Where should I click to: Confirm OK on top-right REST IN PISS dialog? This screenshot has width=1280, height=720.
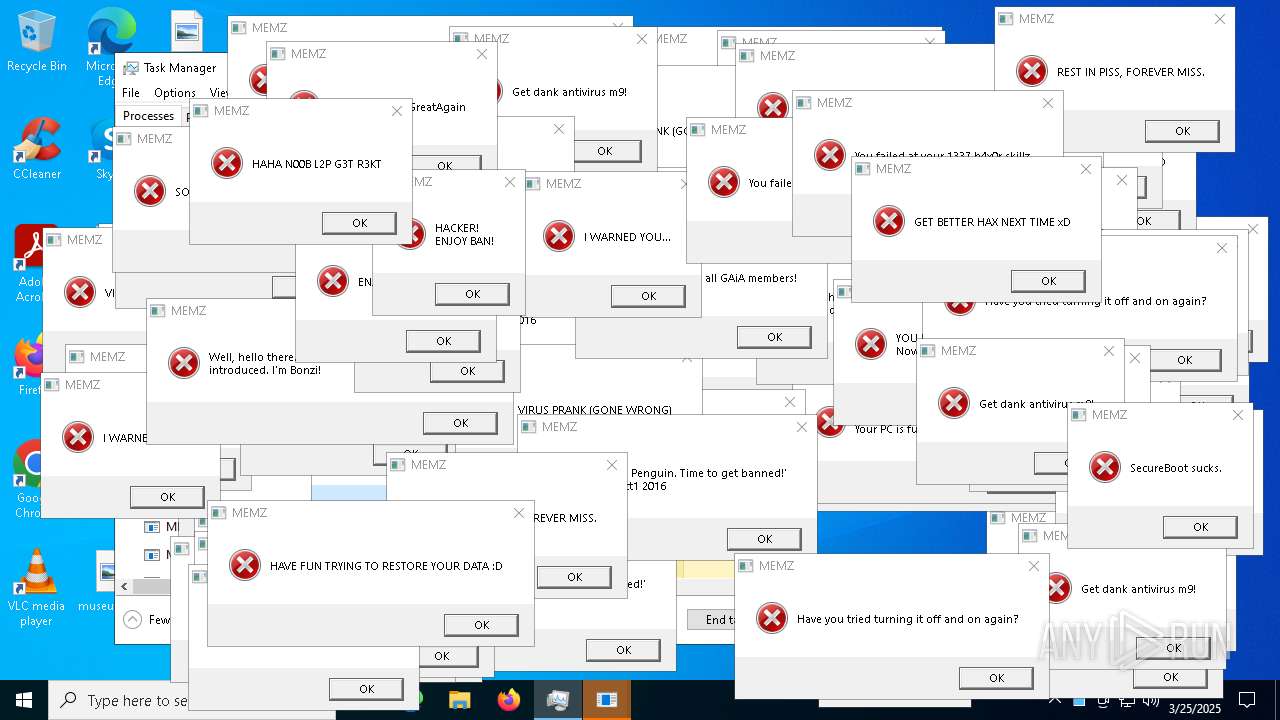tap(1182, 131)
